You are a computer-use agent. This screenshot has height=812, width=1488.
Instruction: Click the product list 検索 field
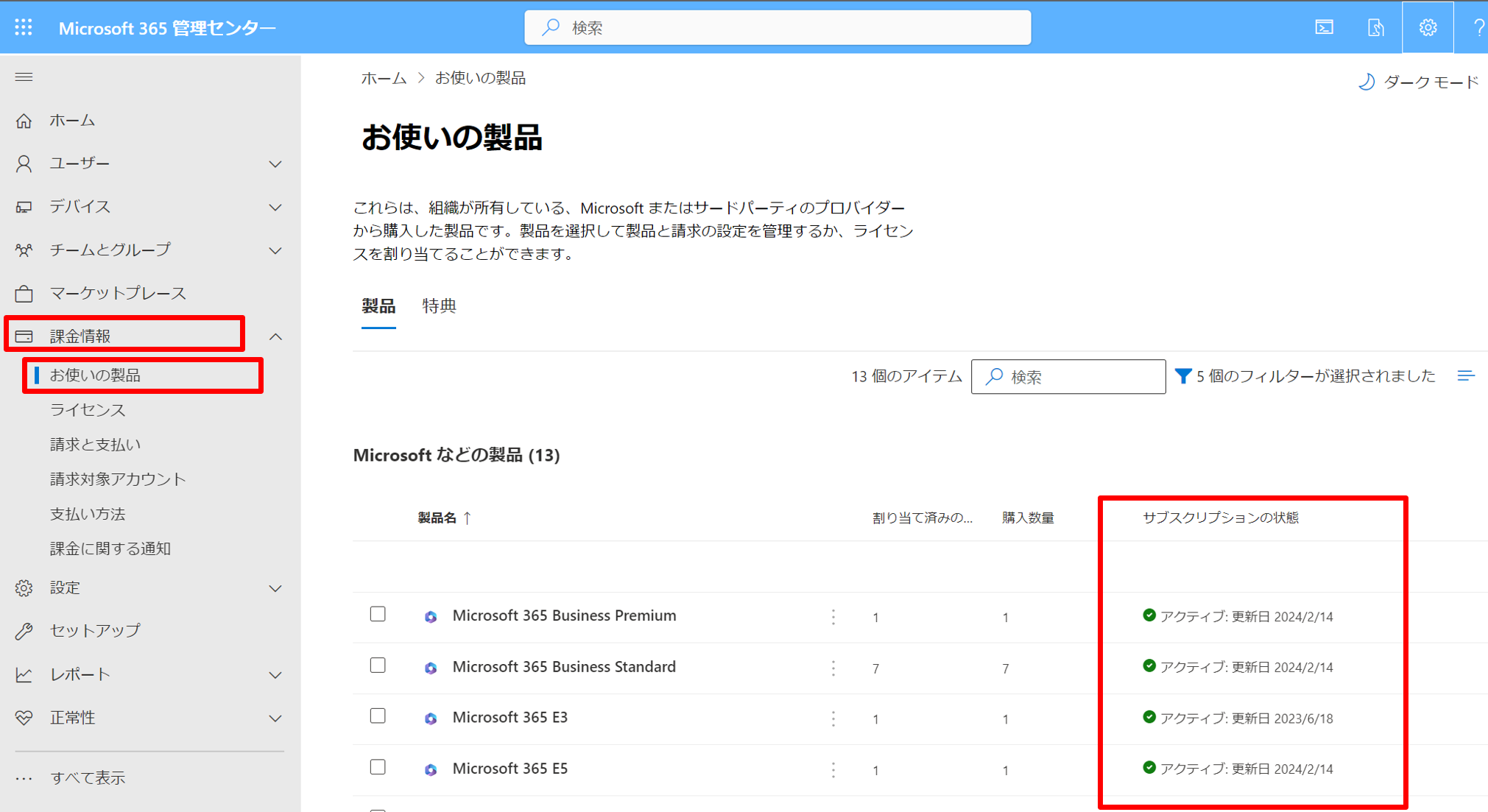[x=1068, y=376]
